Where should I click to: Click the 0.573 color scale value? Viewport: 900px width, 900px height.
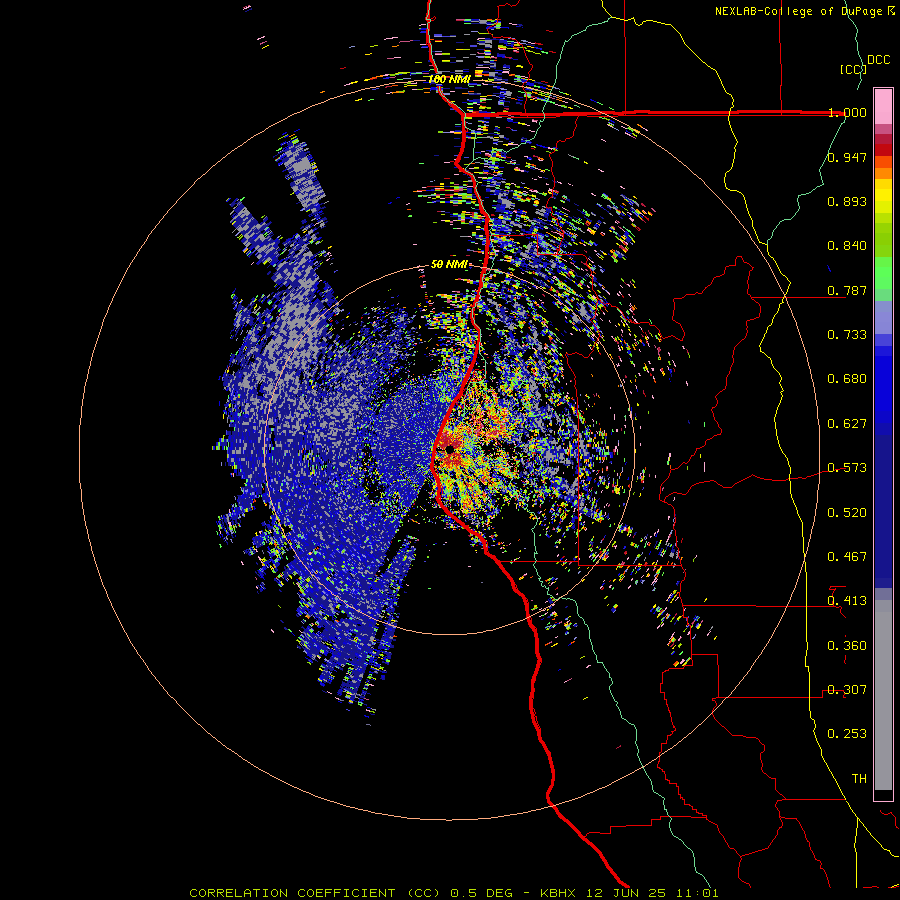coord(847,468)
